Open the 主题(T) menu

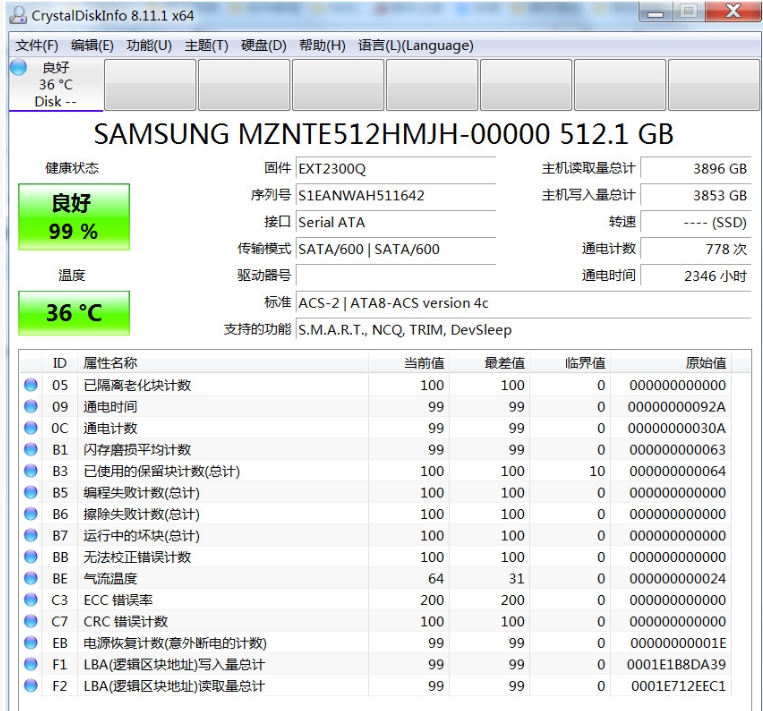(x=206, y=46)
